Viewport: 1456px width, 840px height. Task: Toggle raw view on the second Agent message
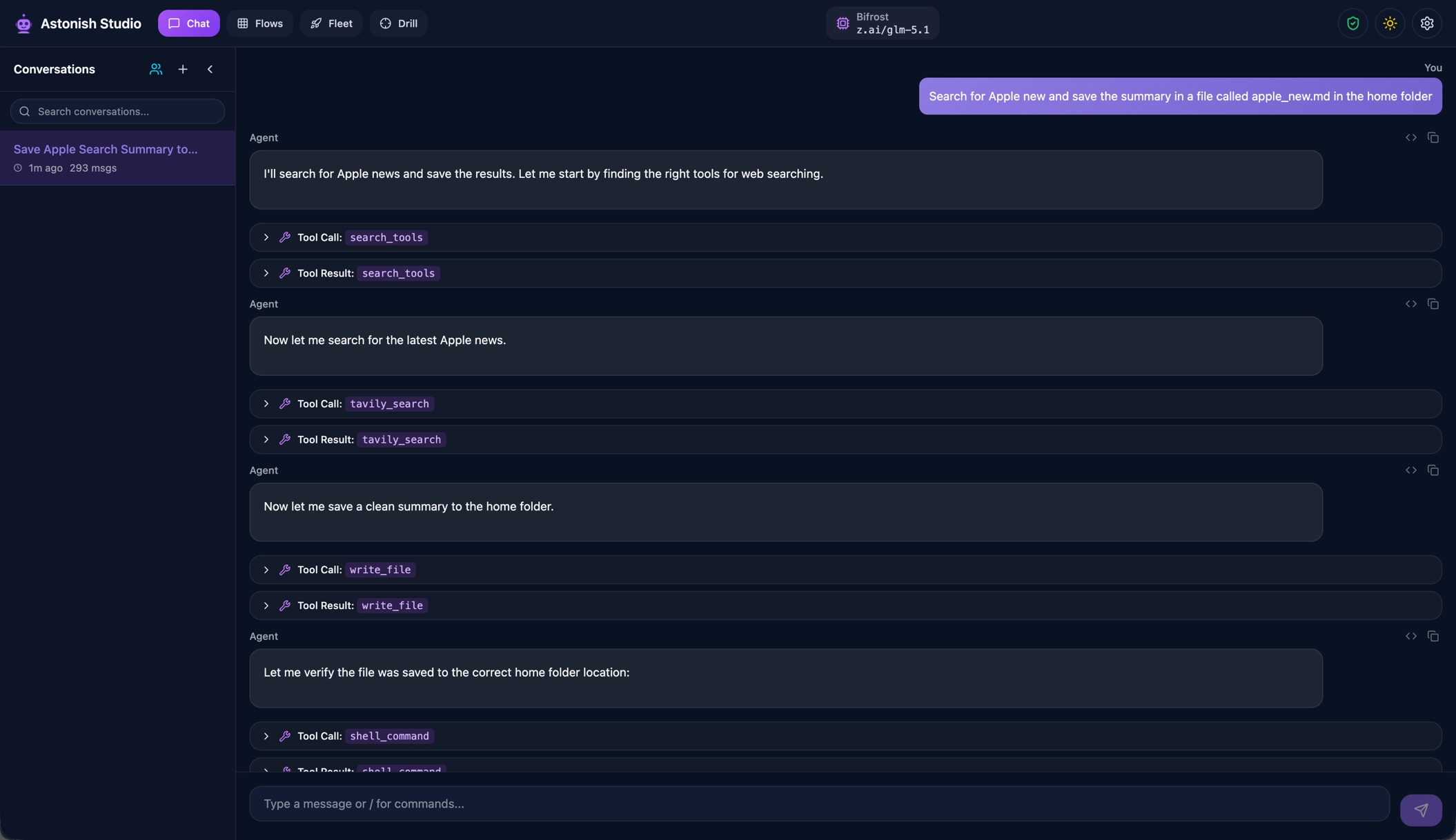point(1411,303)
